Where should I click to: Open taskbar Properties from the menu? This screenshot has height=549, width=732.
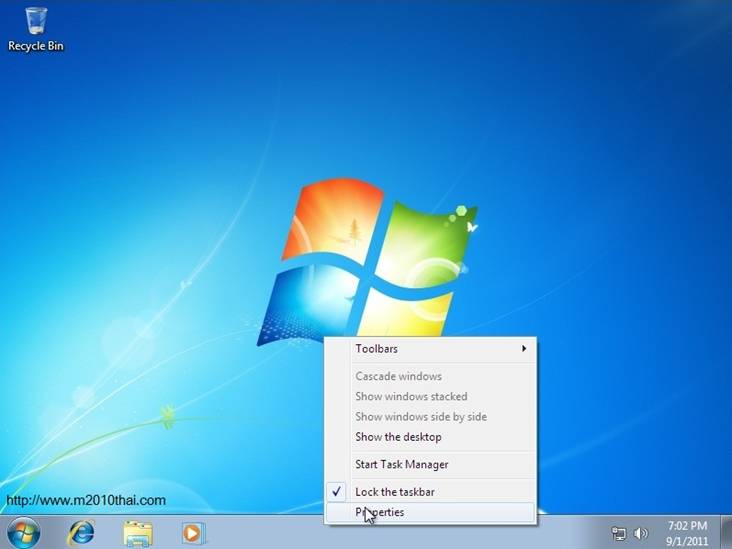pyautogui.click(x=430, y=512)
